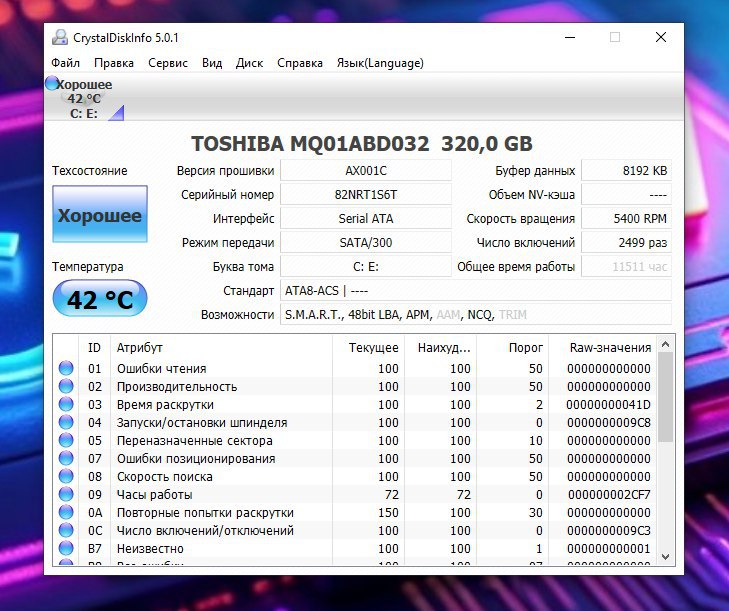This screenshot has width=729, height=611.
Task: Click the Наихуд... column header
Action: click(441, 347)
